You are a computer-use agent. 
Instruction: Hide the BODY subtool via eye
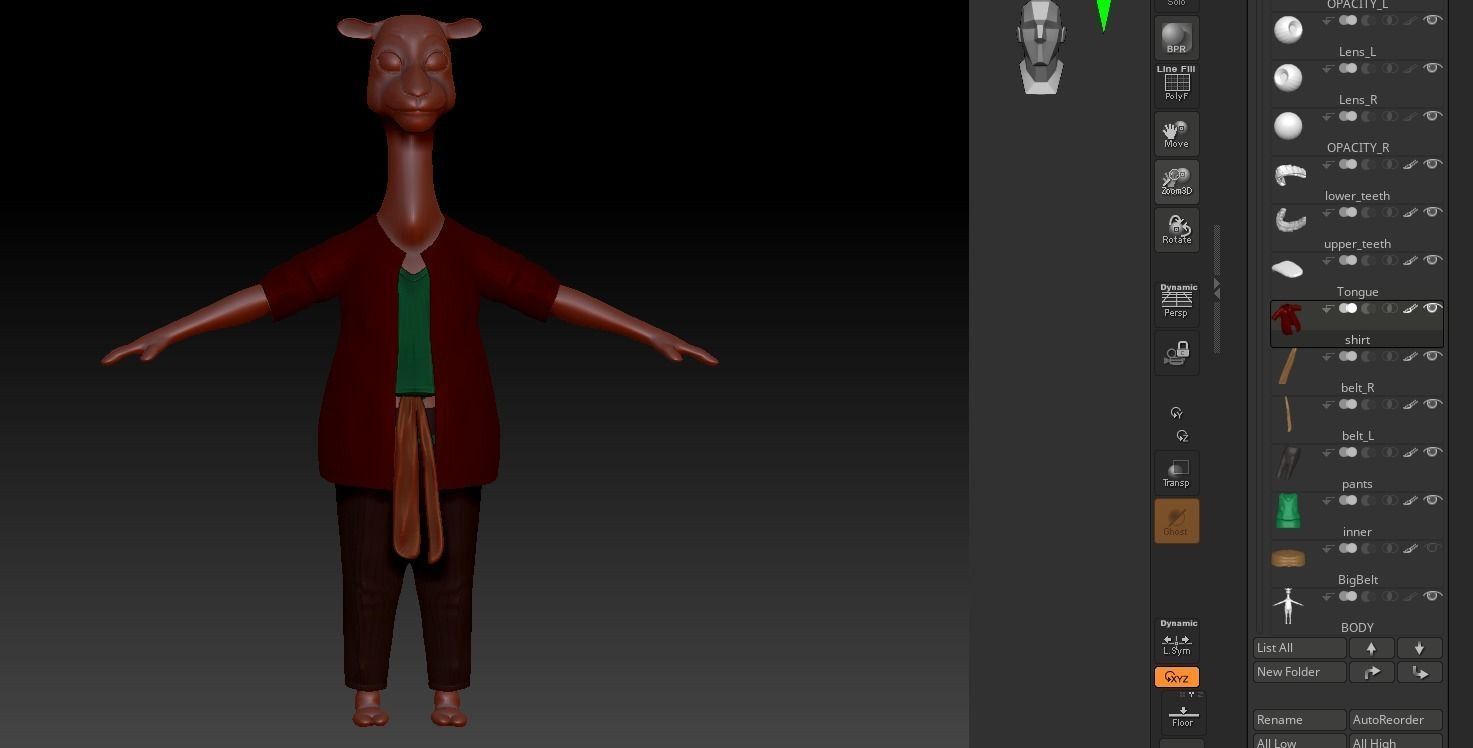pyautogui.click(x=1432, y=596)
